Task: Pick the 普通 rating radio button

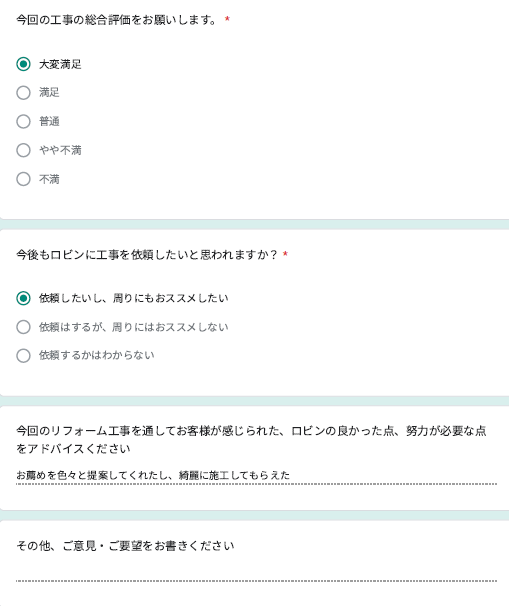Action: (24, 121)
